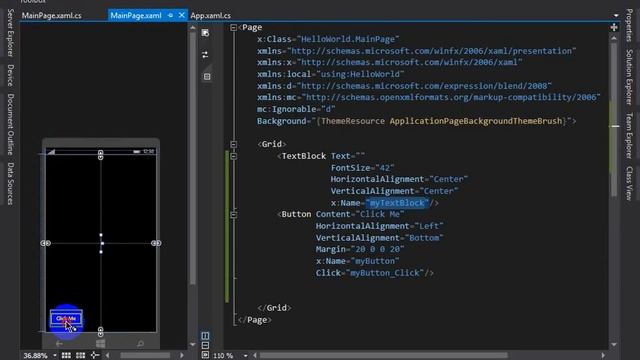Screen dimensions: 640x360
Task: Click the editor scroll right arrow
Action: [x=603, y=356]
